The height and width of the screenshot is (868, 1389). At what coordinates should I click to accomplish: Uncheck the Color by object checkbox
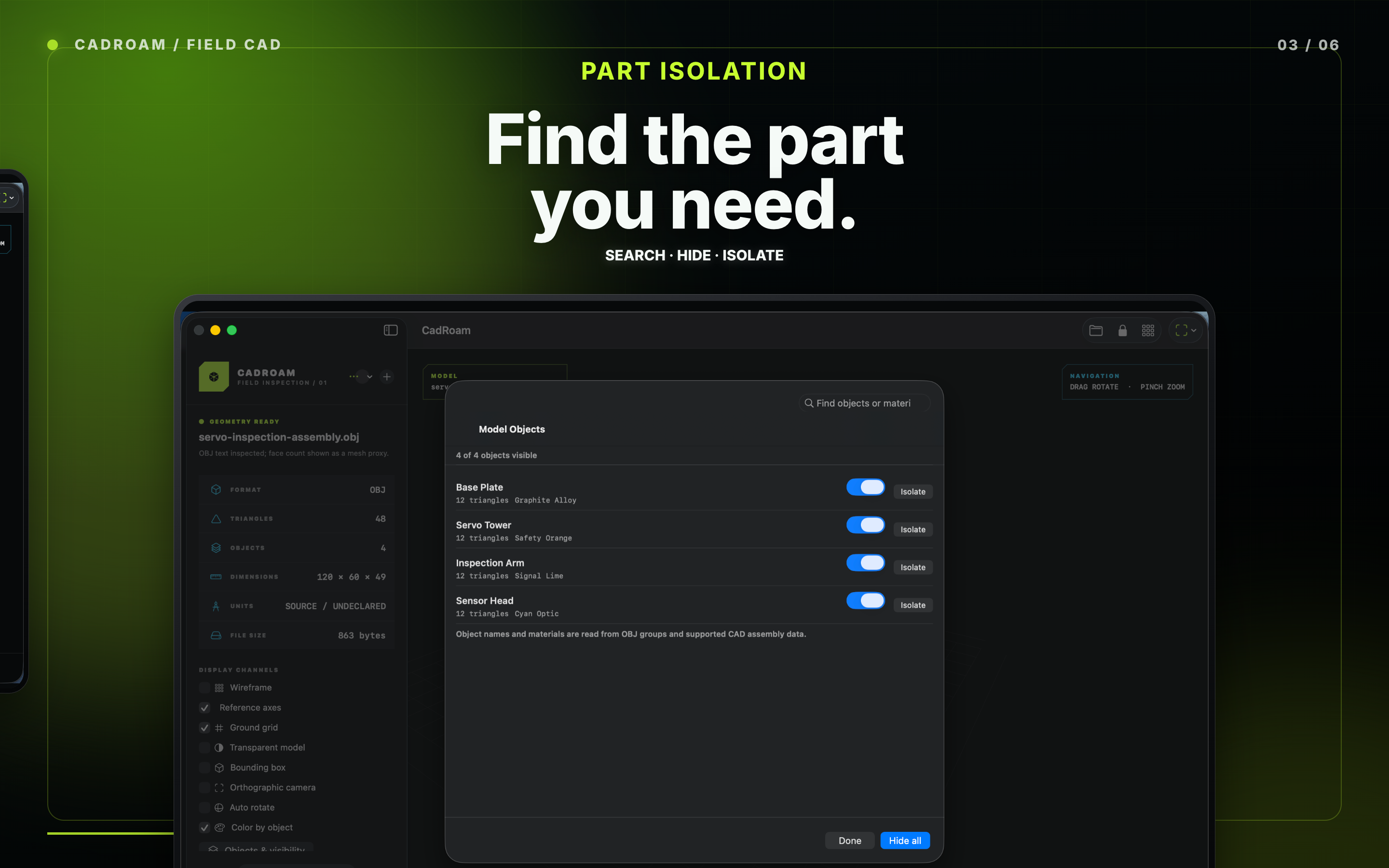[204, 828]
